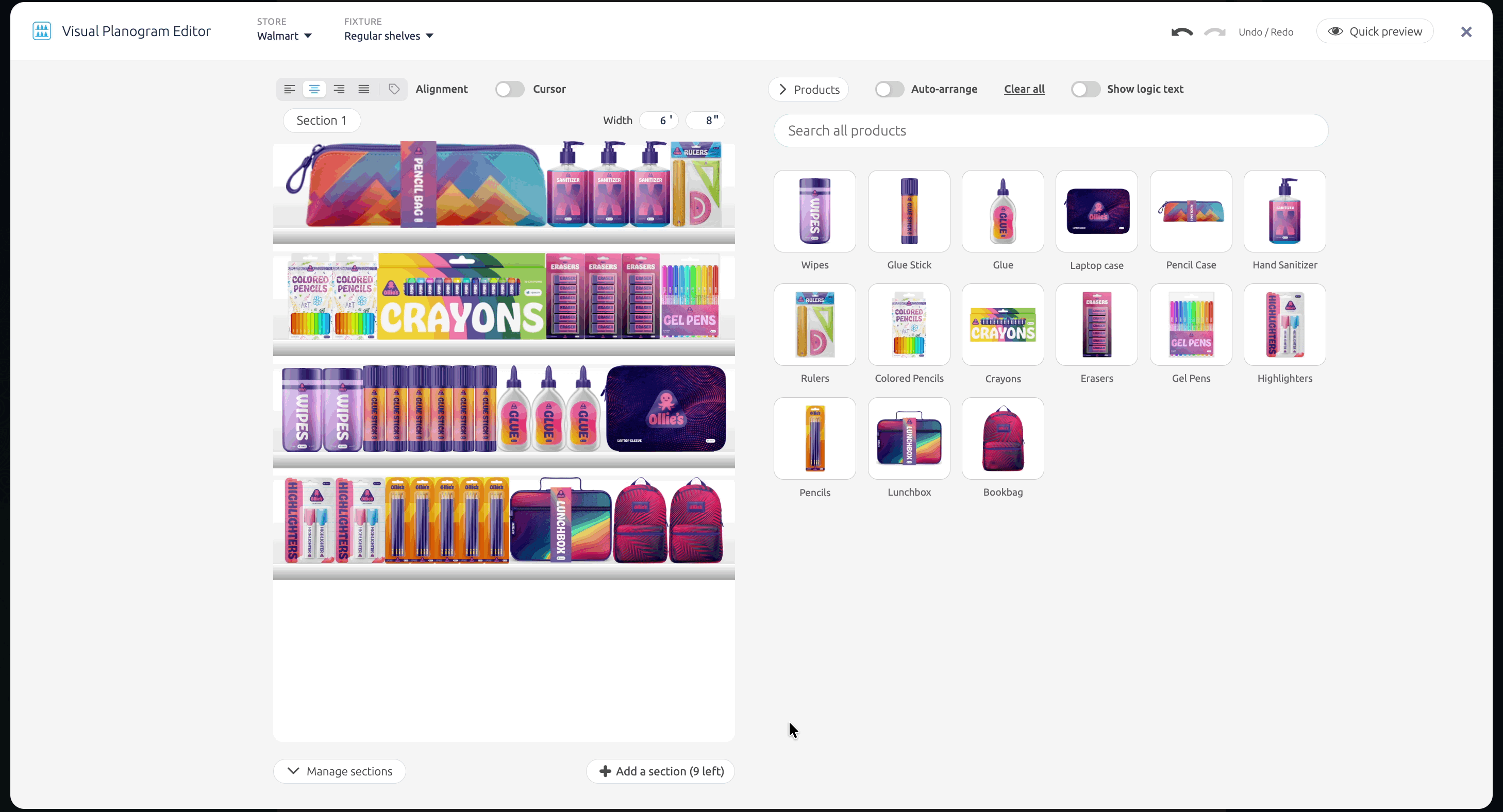Select the align center icon
The width and height of the screenshot is (1503, 812).
(x=314, y=89)
